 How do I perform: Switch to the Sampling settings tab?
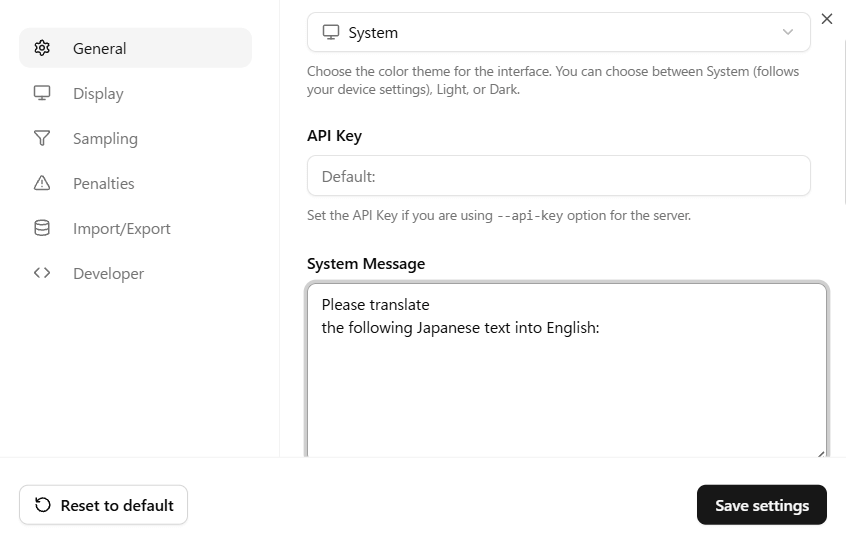point(105,138)
